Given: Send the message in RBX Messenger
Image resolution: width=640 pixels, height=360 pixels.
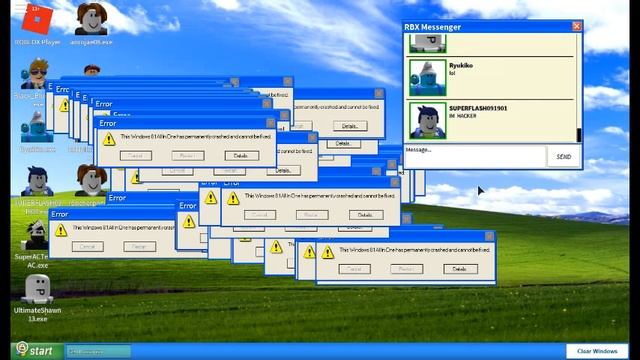Looking at the screenshot, I should [563, 157].
